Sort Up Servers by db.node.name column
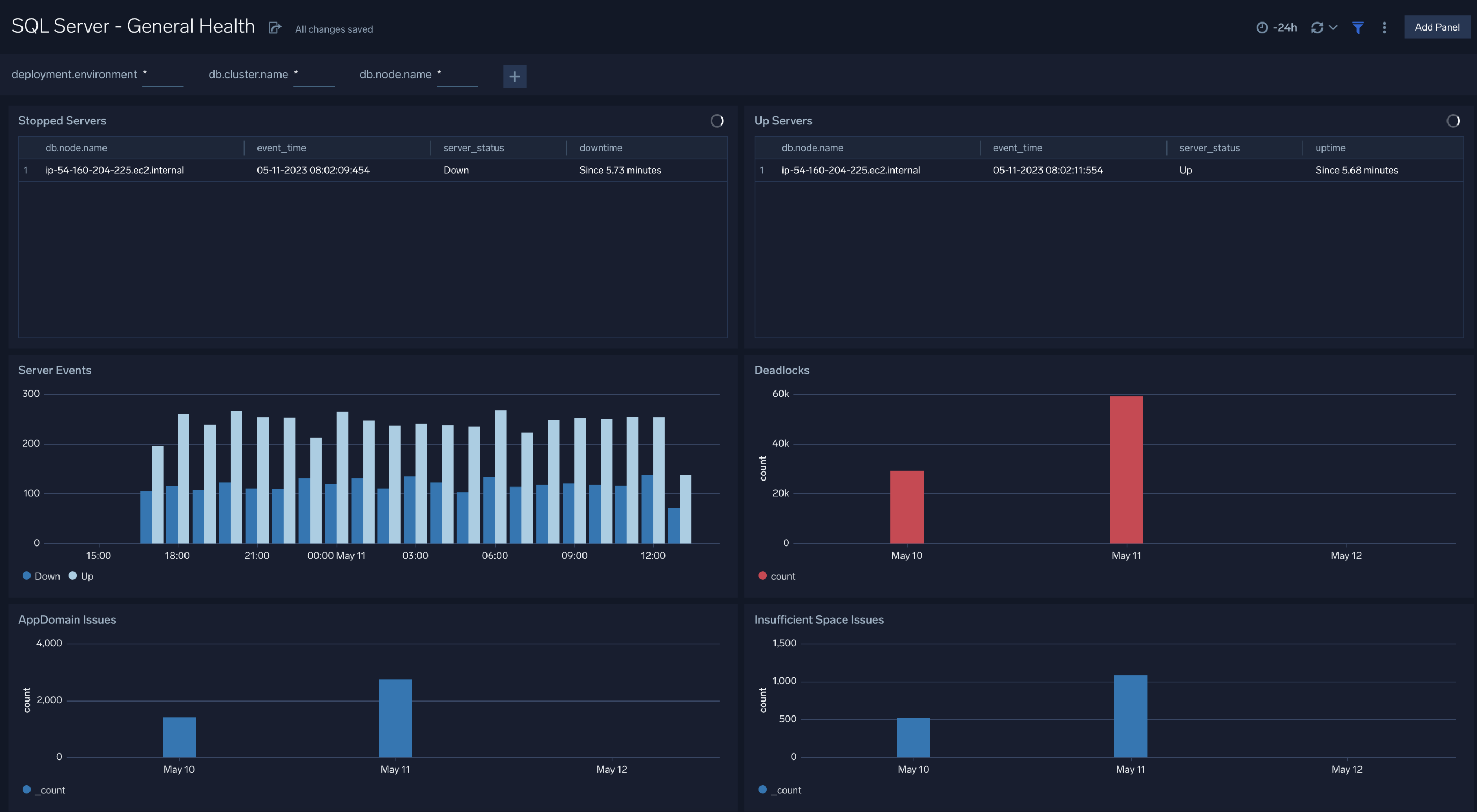 812,148
